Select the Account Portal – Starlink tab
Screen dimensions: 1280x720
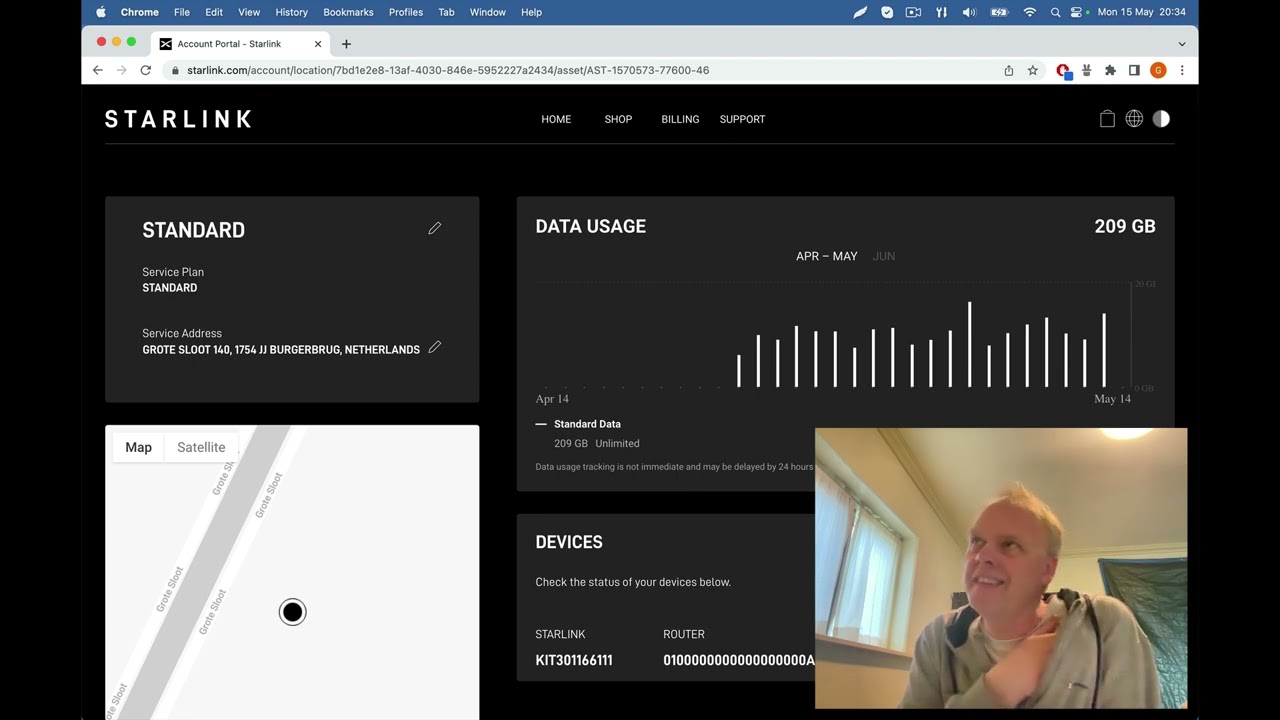pos(239,44)
